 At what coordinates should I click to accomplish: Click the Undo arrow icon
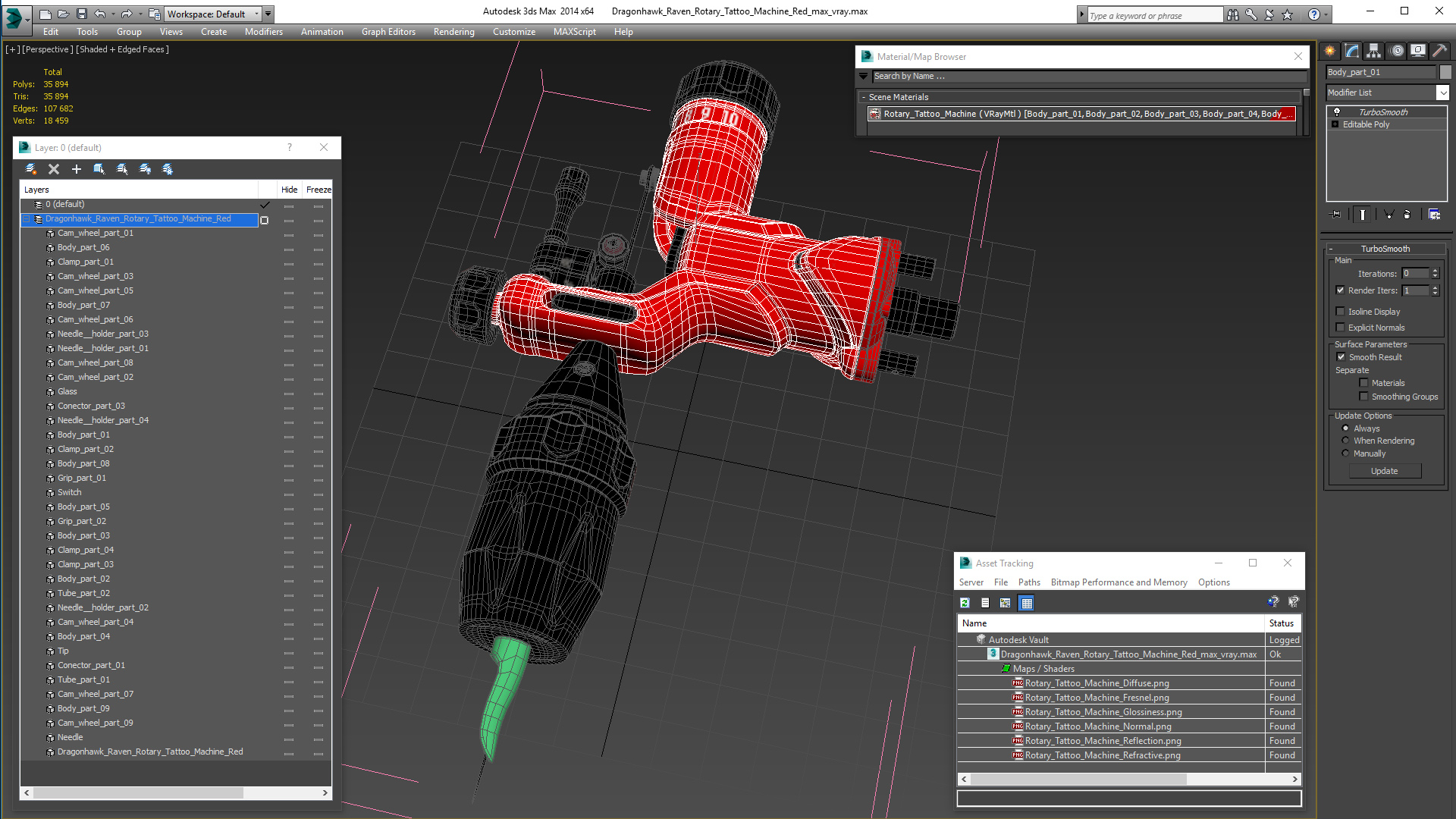(99, 14)
